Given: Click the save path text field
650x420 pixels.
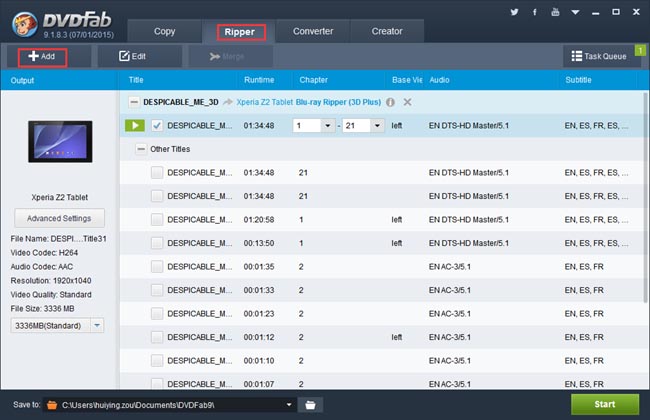Looking at the screenshot, I should (x=172, y=405).
